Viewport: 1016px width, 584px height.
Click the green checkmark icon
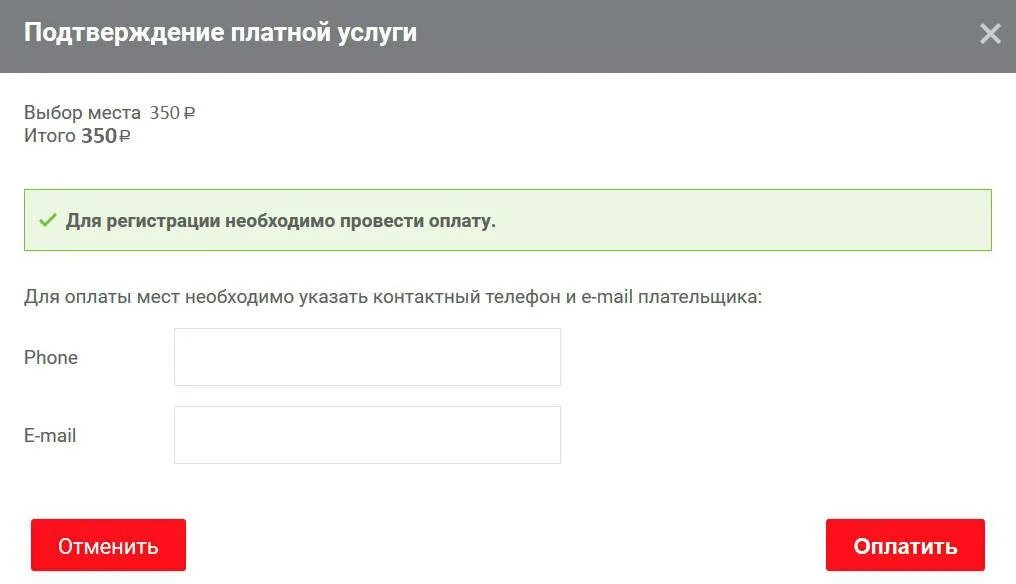(46, 220)
